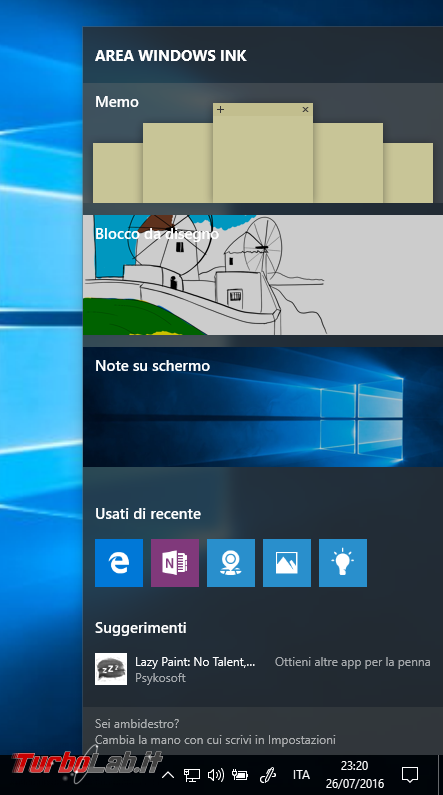
Task: Open Microsoft Edge from recently used
Action: point(119,563)
